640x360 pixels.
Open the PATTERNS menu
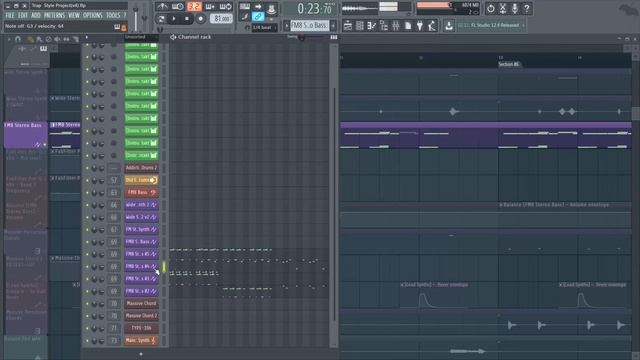tap(54, 15)
